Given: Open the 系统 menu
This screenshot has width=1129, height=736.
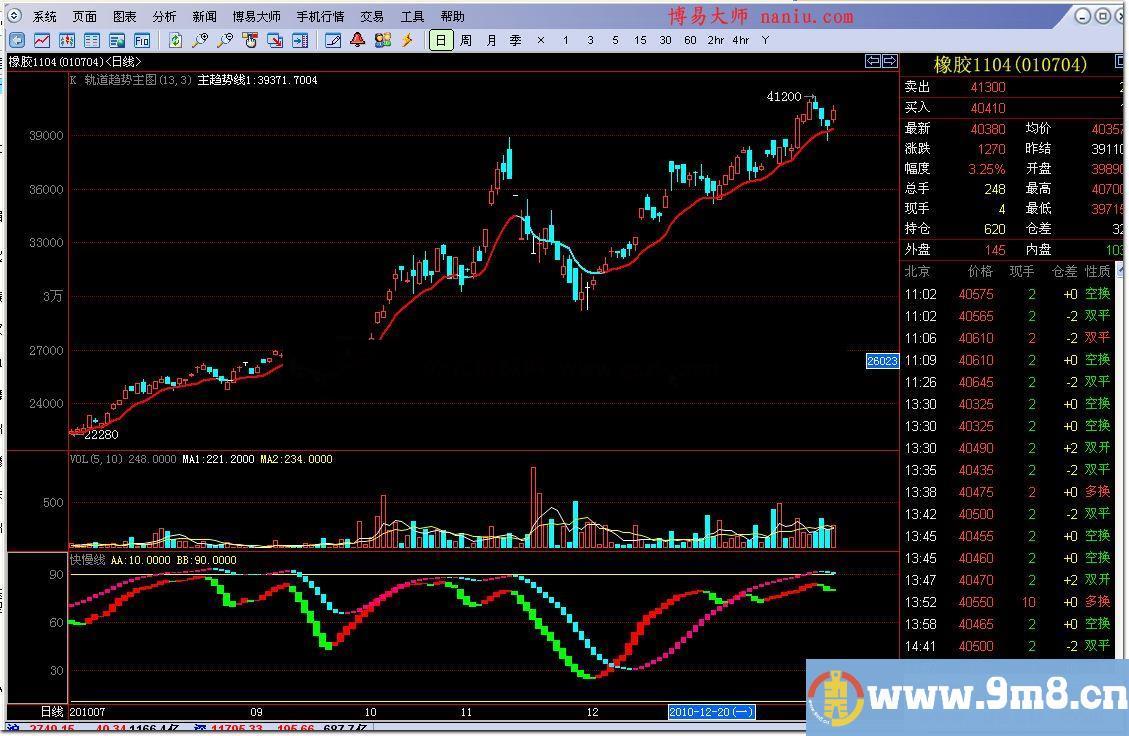Looking at the screenshot, I should [44, 16].
